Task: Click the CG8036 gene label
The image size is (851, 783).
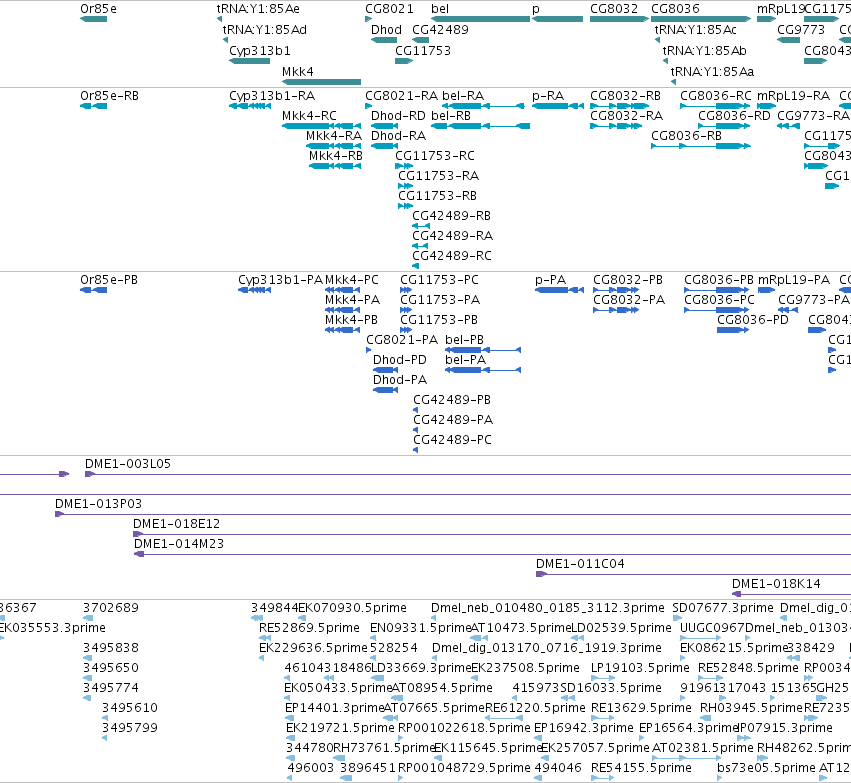Action: click(x=675, y=9)
